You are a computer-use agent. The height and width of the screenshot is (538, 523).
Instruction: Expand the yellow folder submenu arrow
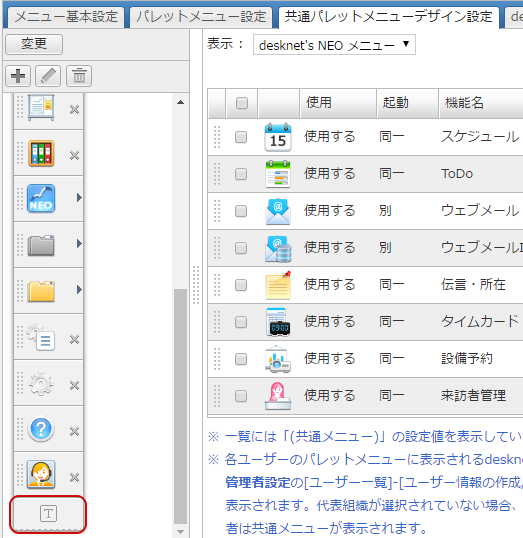click(79, 290)
